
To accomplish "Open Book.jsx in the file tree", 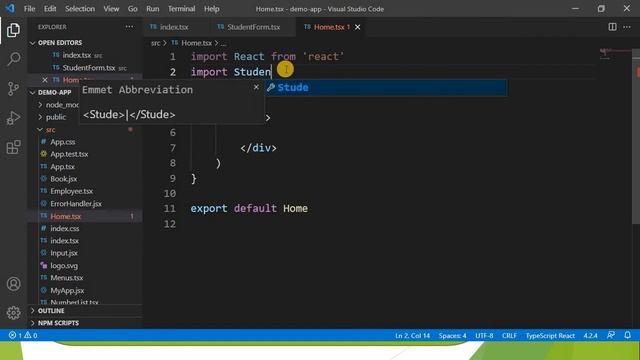I will tap(85, 179).
